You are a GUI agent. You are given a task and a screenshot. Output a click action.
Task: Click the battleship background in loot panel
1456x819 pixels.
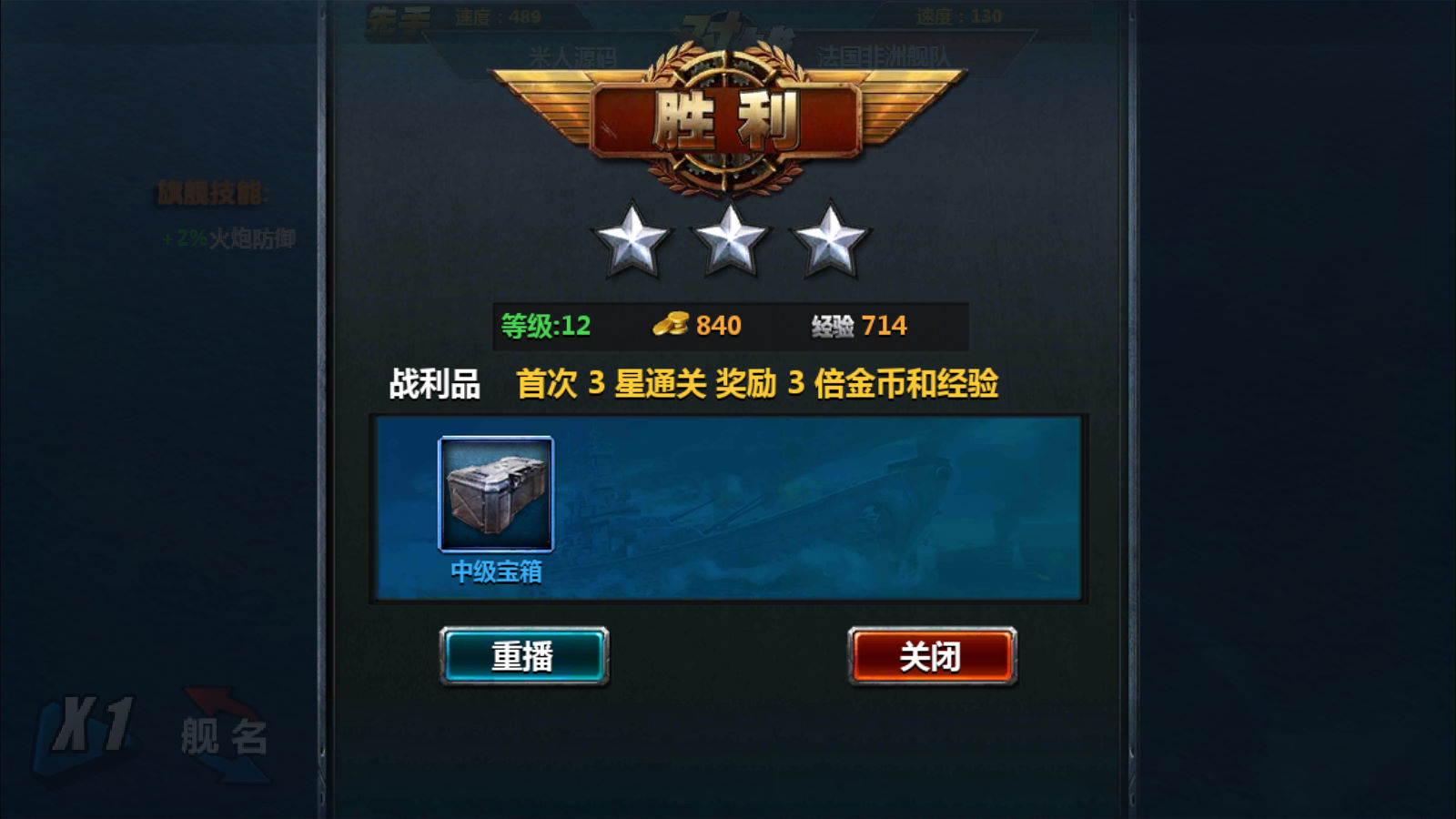click(819, 508)
